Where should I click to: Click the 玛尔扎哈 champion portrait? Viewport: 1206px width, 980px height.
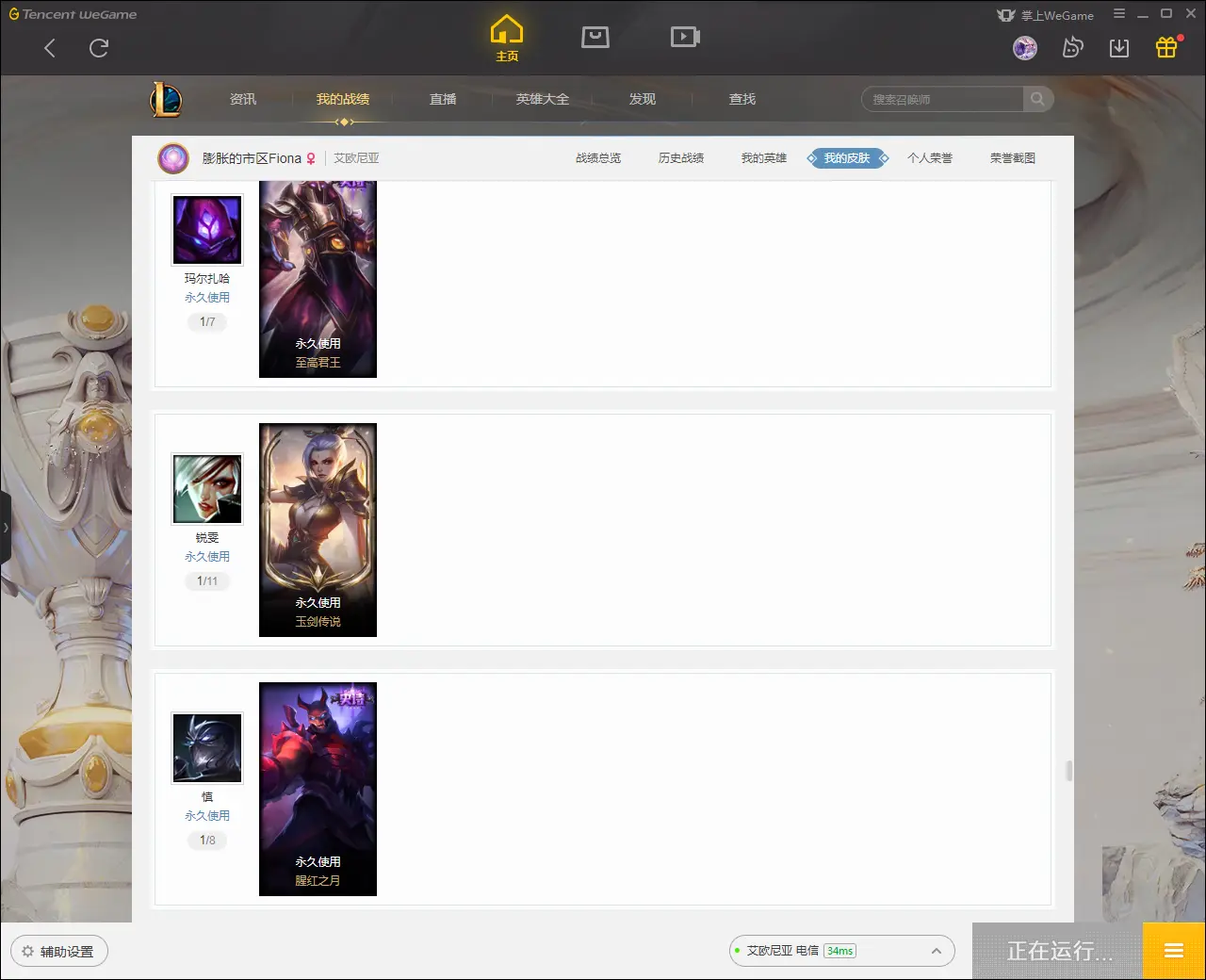coord(207,230)
